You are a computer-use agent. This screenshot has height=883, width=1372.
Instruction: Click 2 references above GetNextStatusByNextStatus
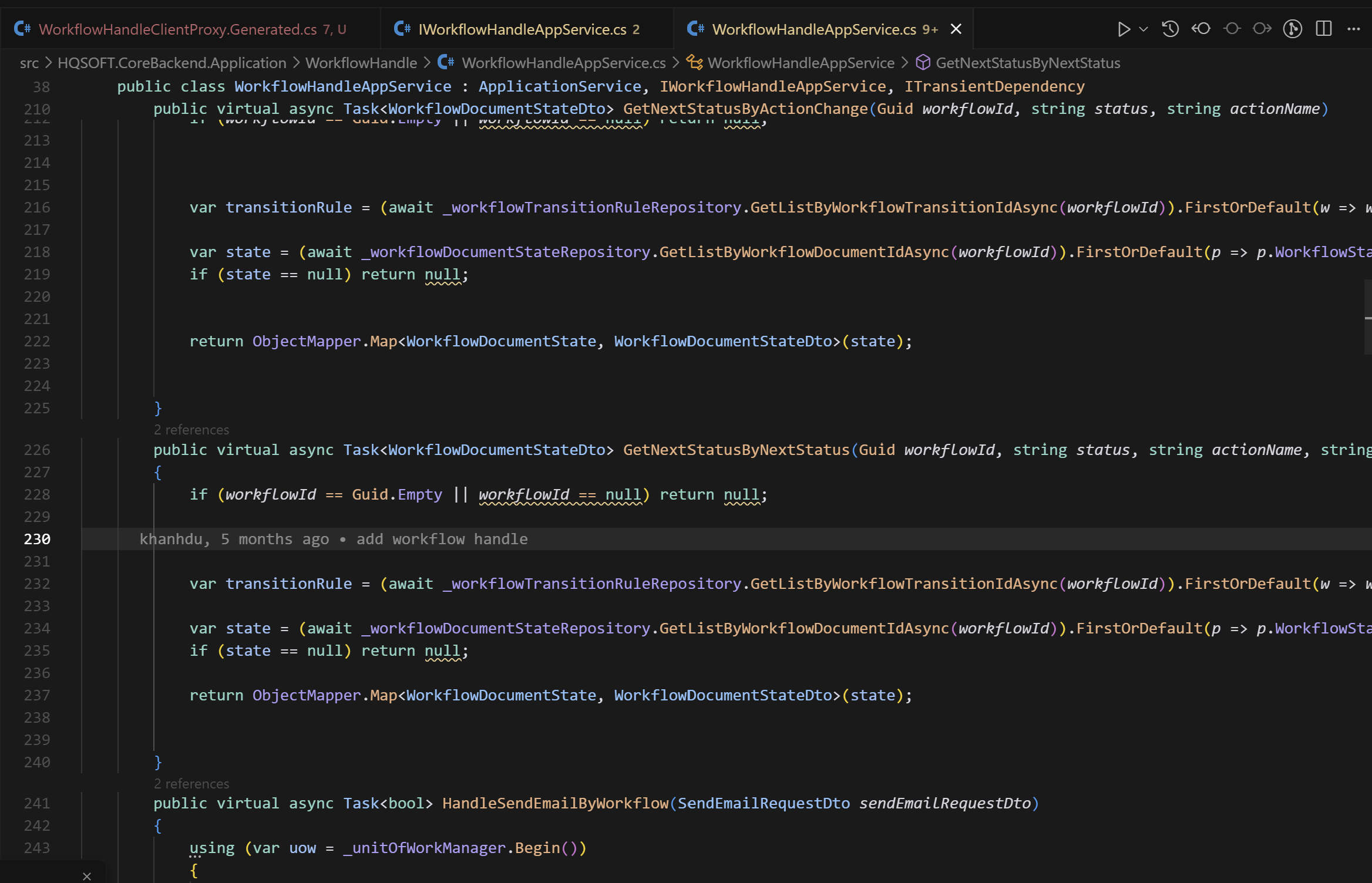191,430
